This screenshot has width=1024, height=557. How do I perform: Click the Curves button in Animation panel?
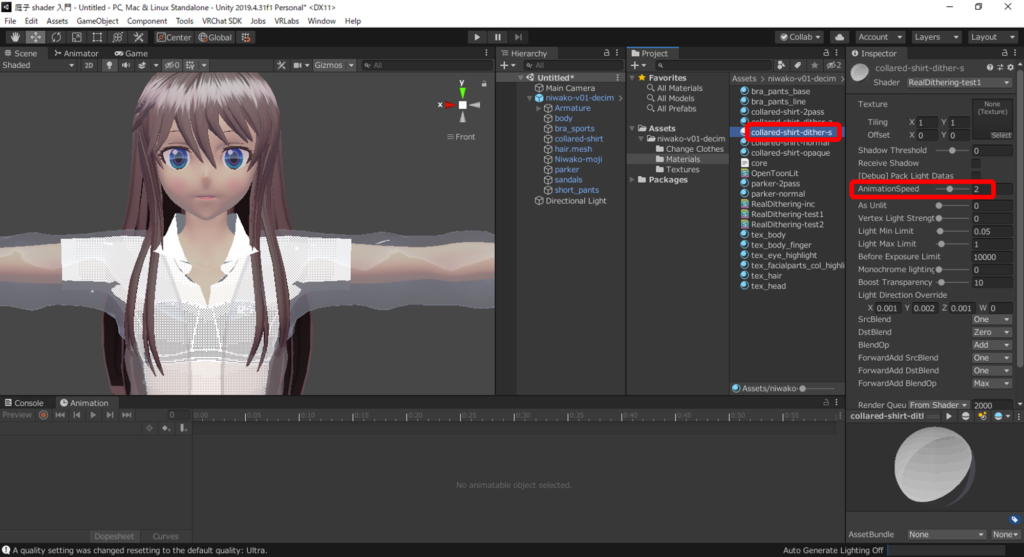point(165,536)
